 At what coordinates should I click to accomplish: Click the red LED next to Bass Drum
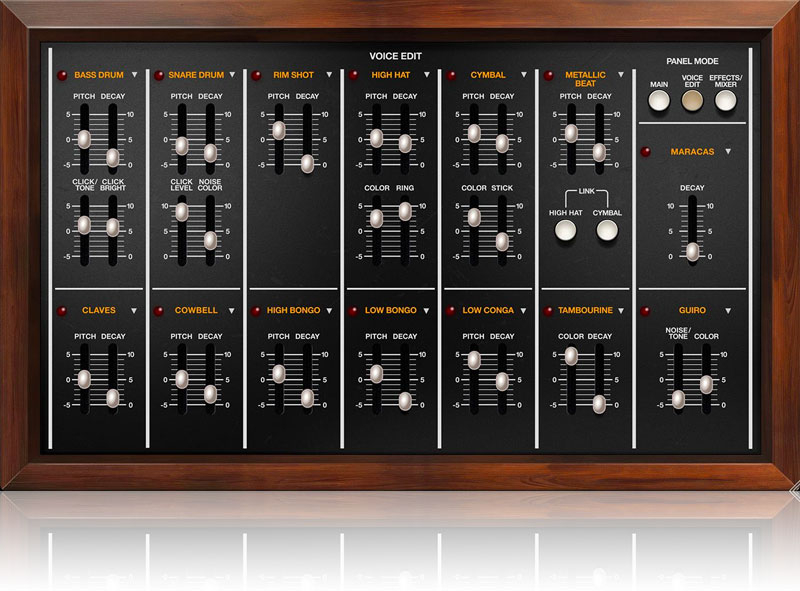[x=62, y=75]
